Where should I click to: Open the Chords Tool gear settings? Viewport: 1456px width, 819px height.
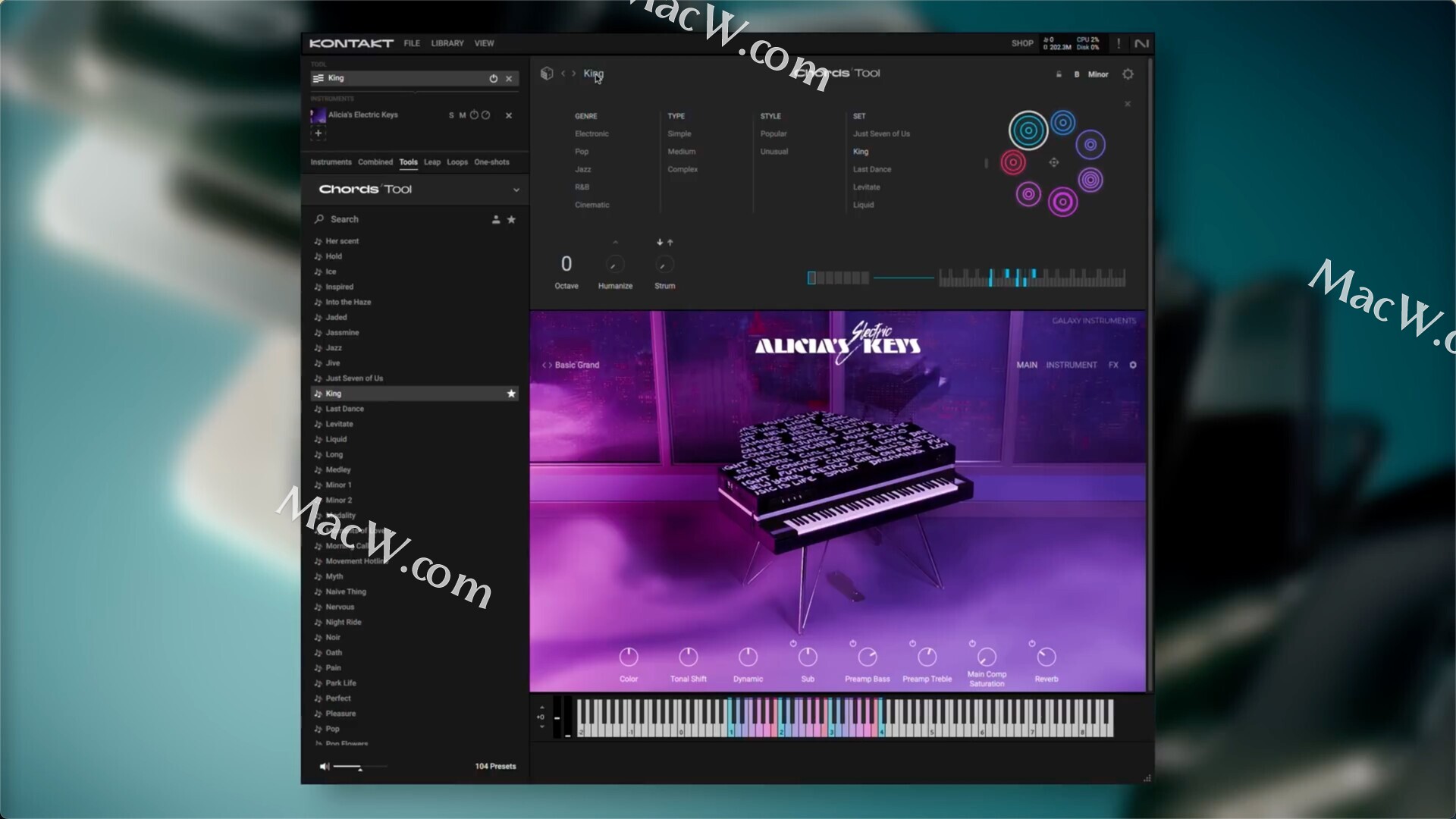[1128, 74]
